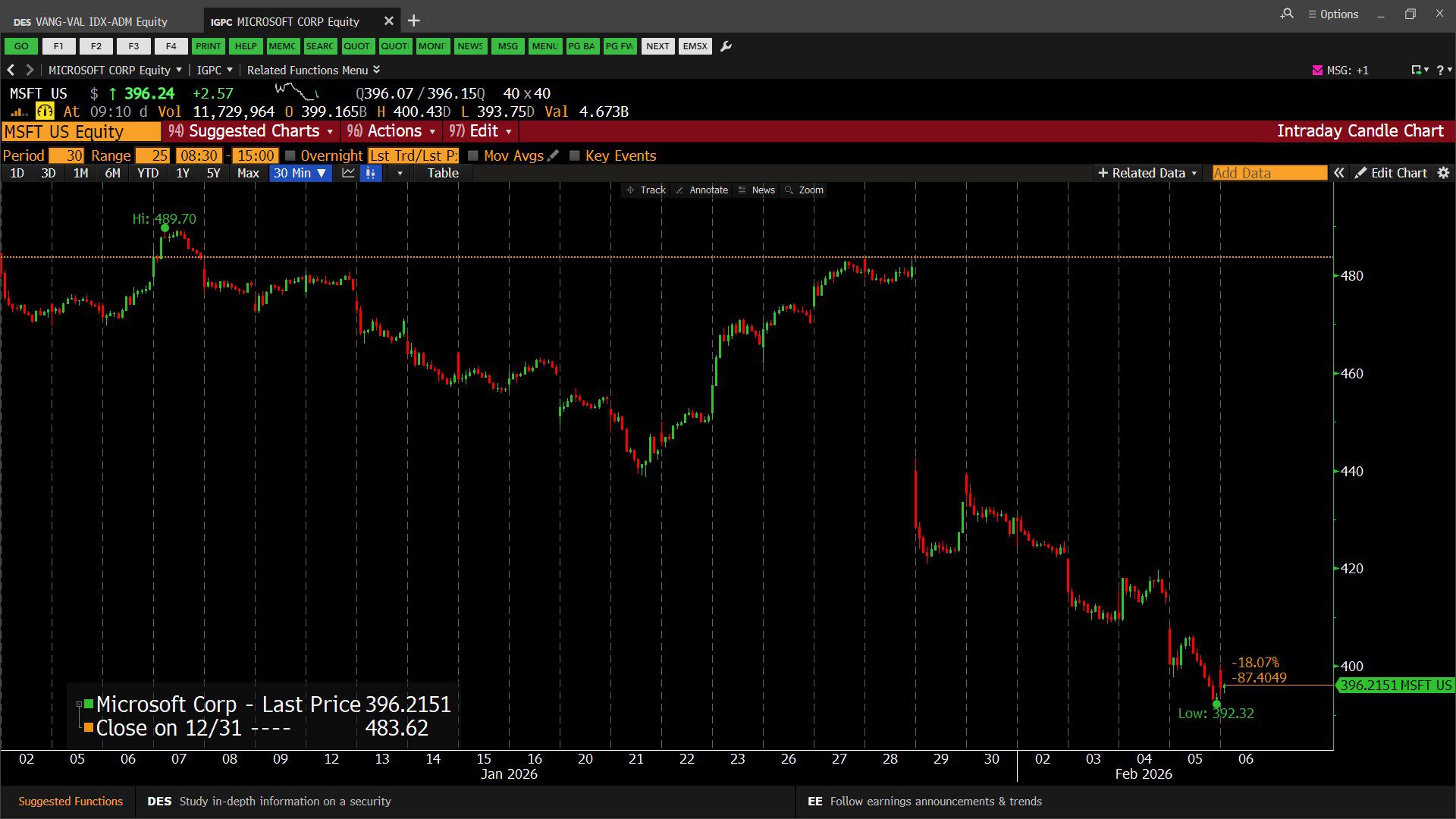Click the pencil icon next to Mov Avgs
The height and width of the screenshot is (819, 1456).
(x=554, y=155)
